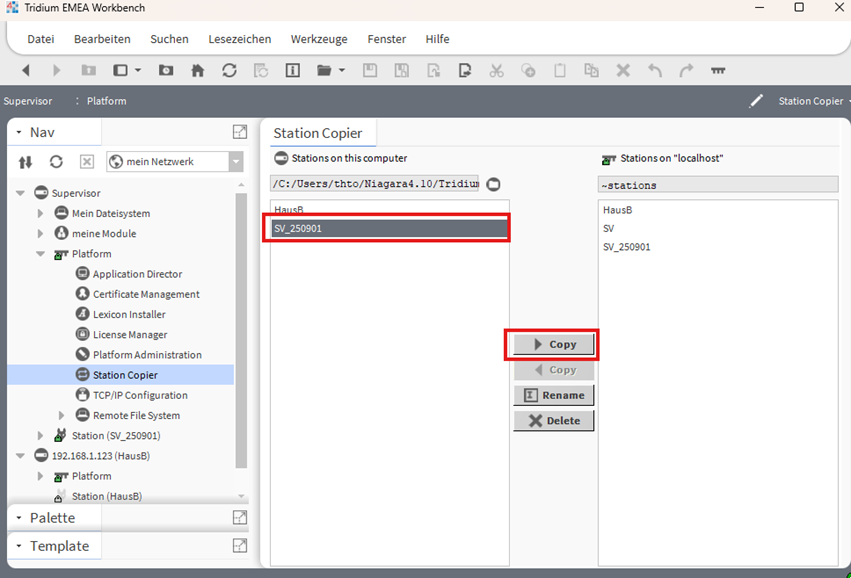Click the round browse icon beside the path
The image size is (851, 578).
(x=493, y=185)
